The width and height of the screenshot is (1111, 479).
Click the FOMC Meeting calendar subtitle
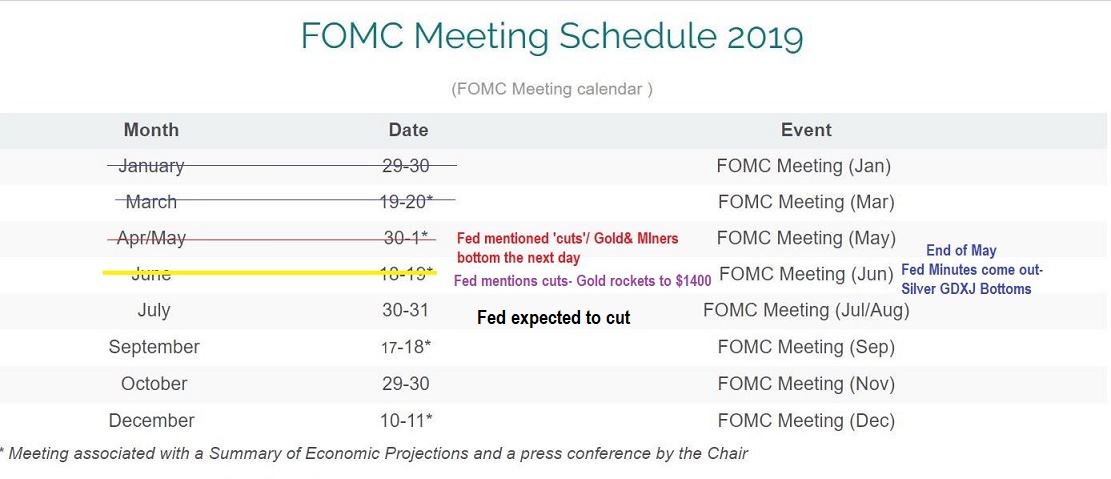pyautogui.click(x=552, y=89)
